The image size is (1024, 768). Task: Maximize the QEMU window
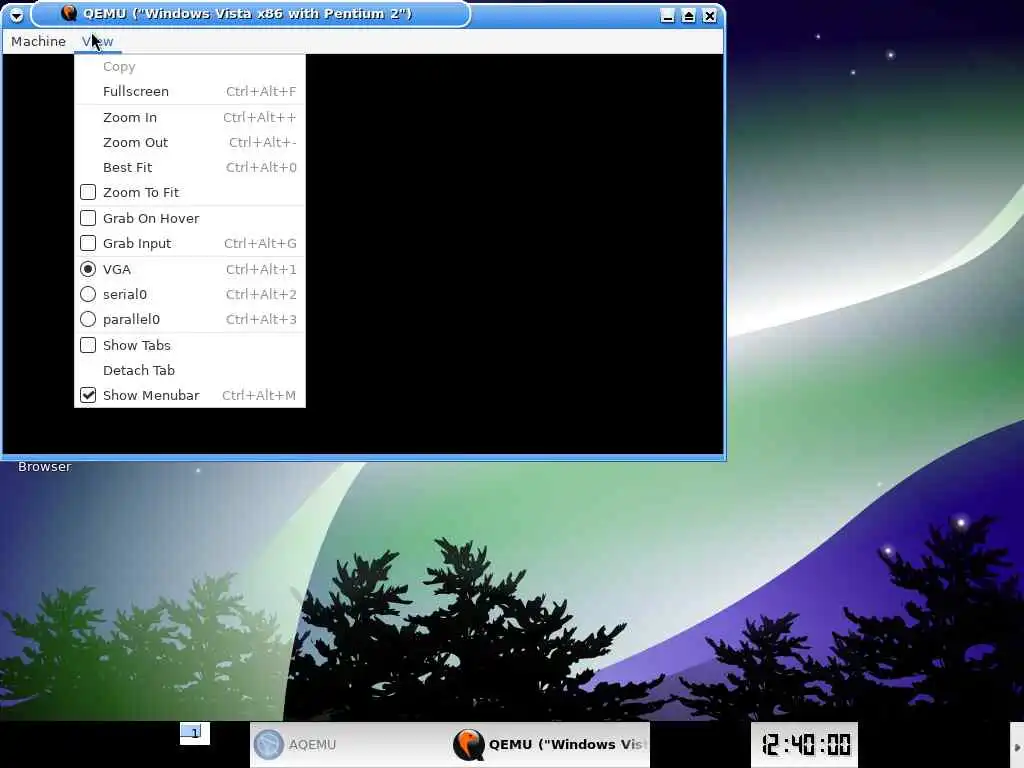pos(688,16)
